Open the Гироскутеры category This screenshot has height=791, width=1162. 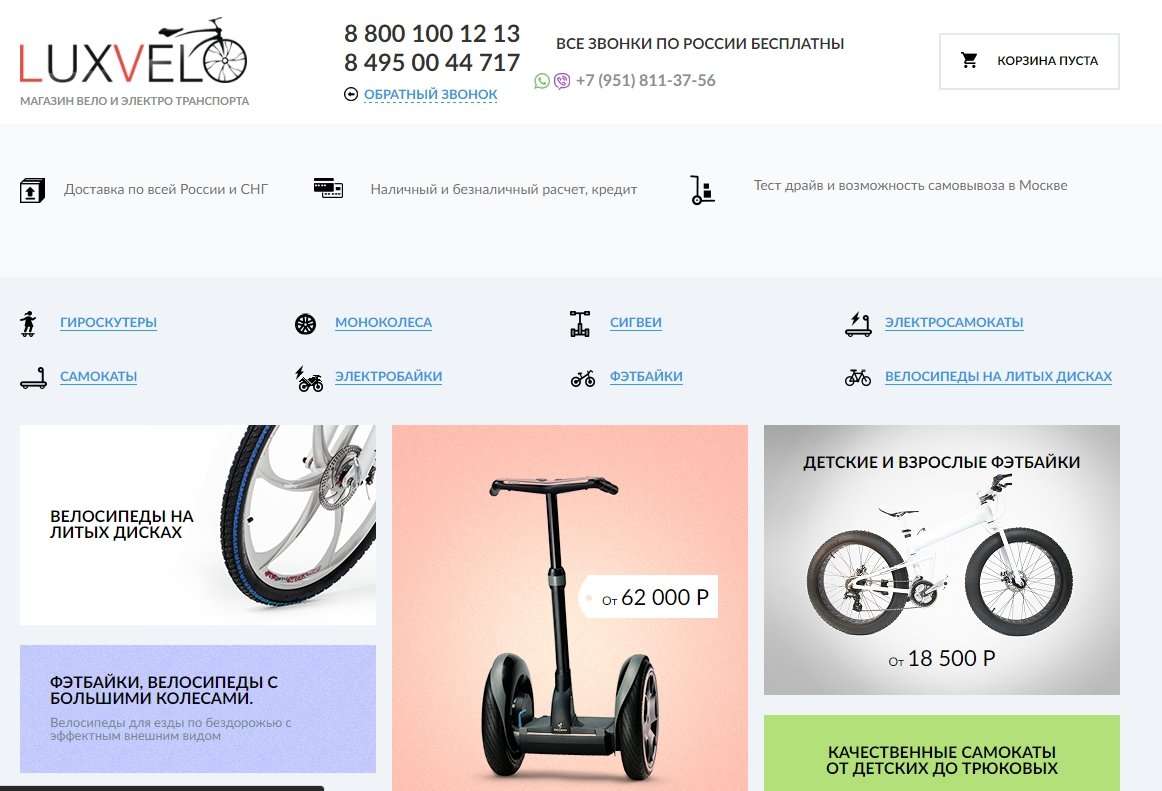click(x=108, y=322)
